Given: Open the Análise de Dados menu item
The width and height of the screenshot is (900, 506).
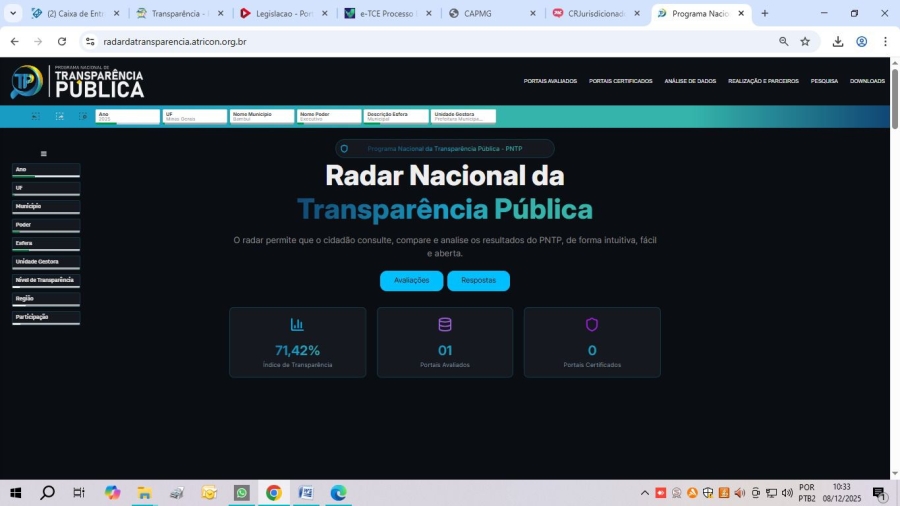Looking at the screenshot, I should [x=690, y=81].
